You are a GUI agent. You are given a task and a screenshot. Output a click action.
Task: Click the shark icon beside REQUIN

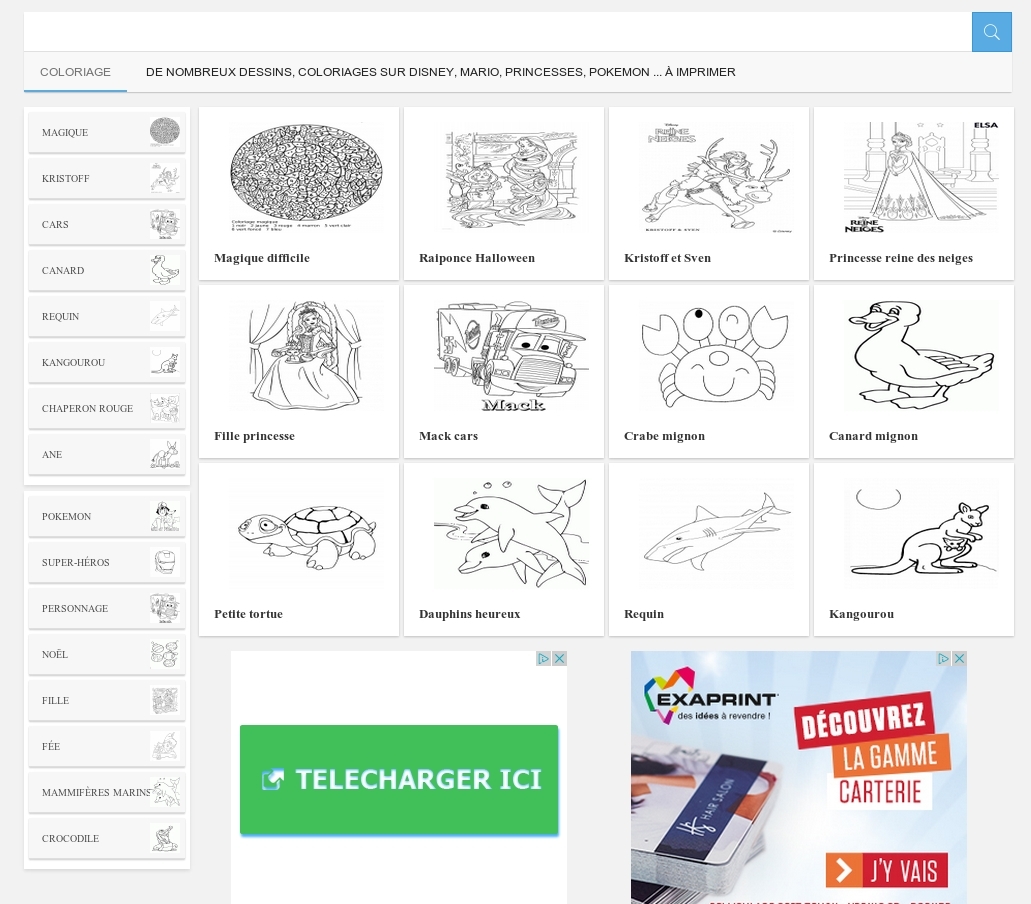click(x=164, y=316)
